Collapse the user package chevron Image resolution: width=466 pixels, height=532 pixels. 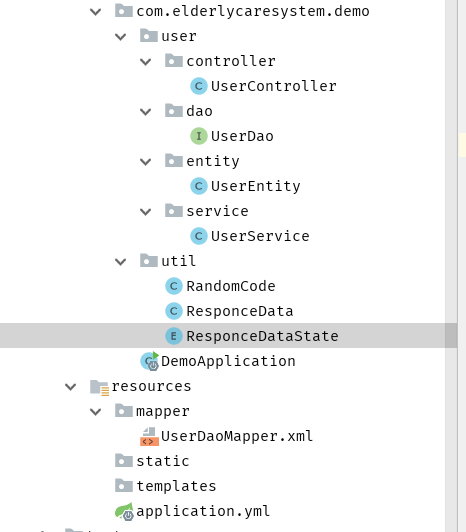coord(120,37)
